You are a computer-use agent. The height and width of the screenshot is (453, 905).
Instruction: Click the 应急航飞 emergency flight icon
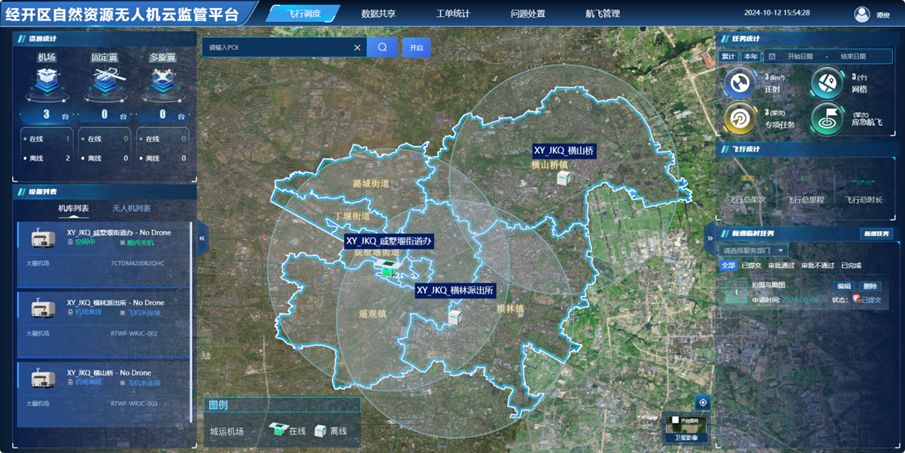click(827, 118)
